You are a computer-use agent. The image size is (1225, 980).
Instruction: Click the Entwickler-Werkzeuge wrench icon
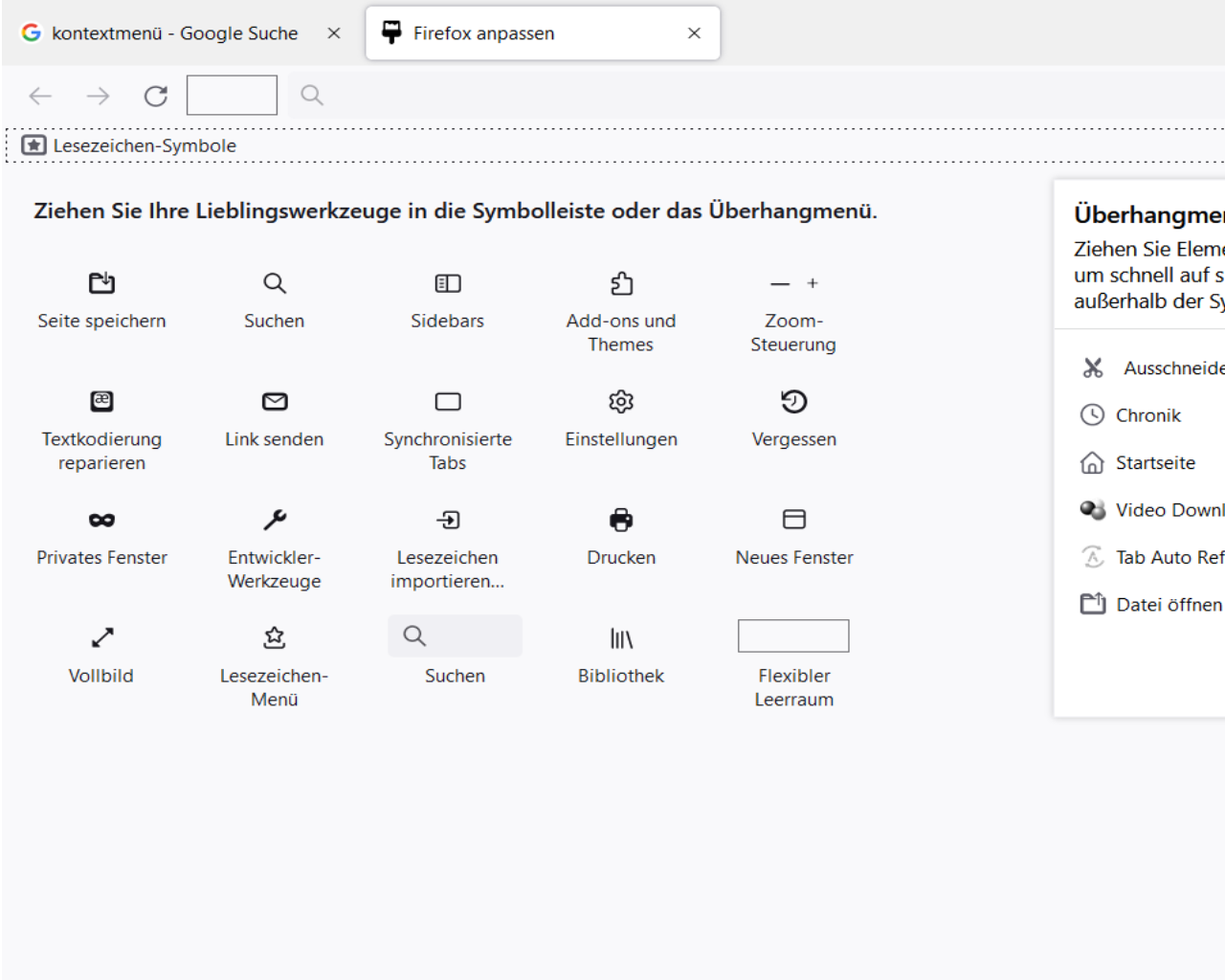[x=275, y=520]
